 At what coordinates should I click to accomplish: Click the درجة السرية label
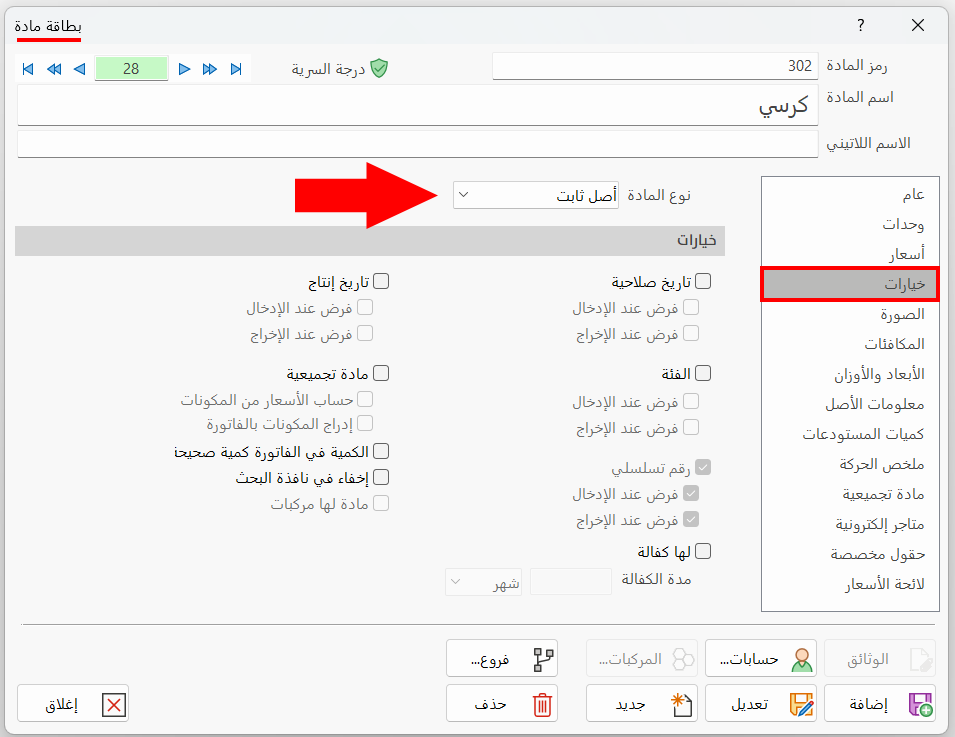tap(328, 69)
